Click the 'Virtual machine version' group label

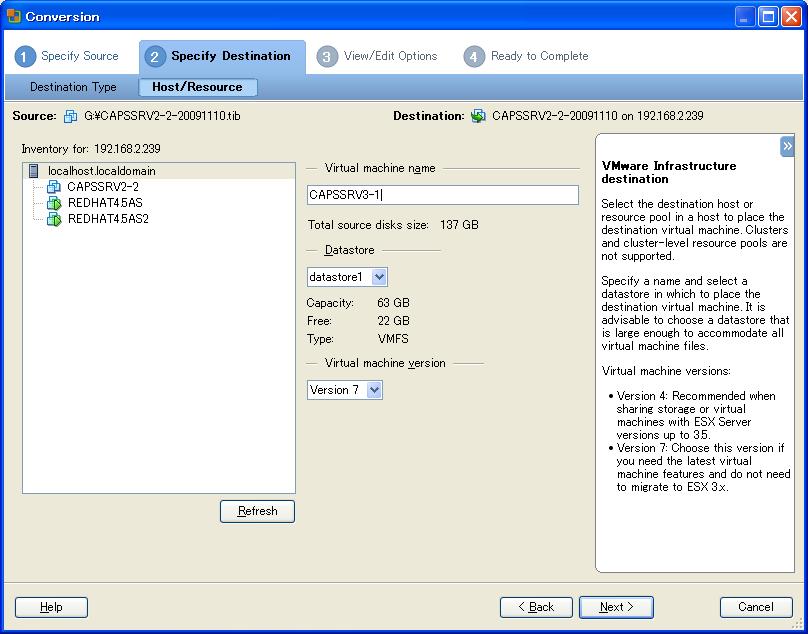385,363
